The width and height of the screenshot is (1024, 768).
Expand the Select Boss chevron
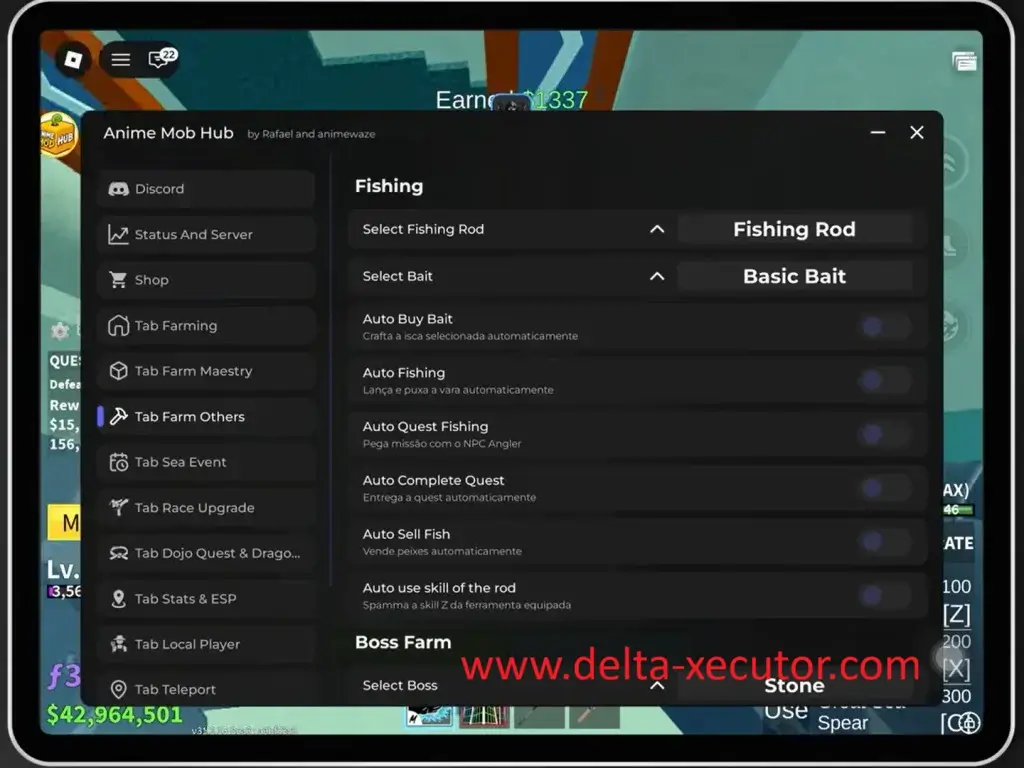click(x=657, y=686)
